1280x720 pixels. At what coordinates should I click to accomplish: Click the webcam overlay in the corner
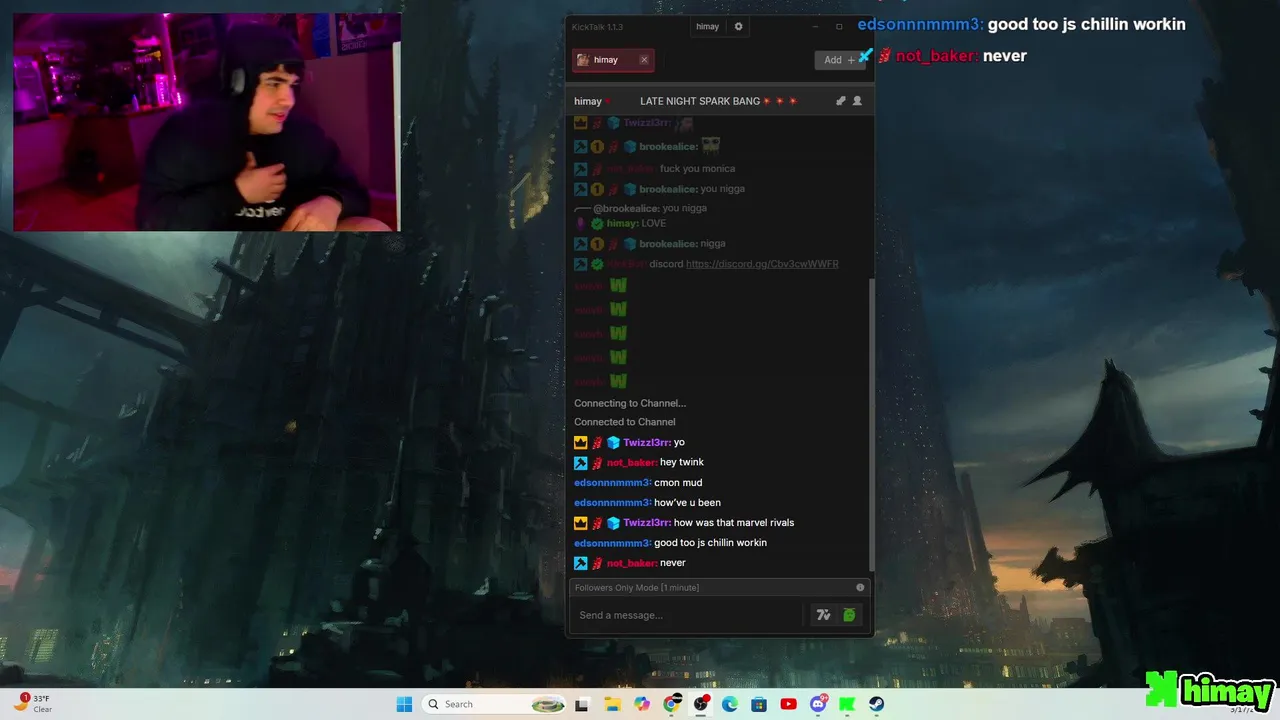click(x=207, y=122)
